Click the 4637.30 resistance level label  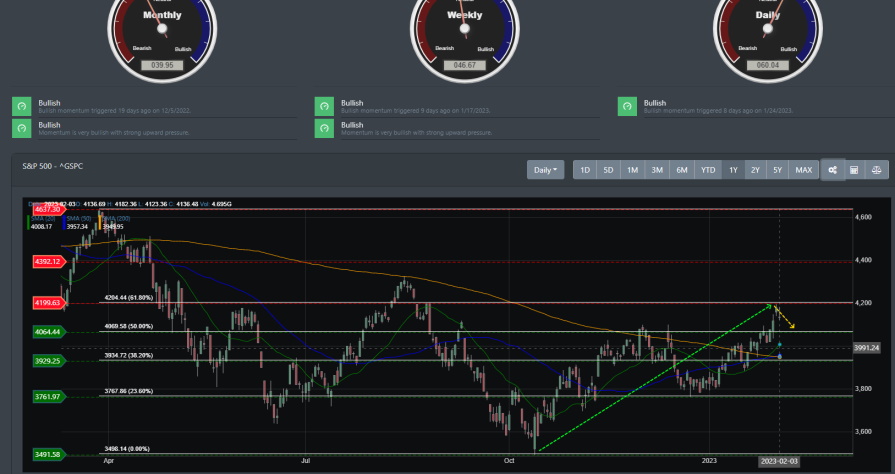48,210
